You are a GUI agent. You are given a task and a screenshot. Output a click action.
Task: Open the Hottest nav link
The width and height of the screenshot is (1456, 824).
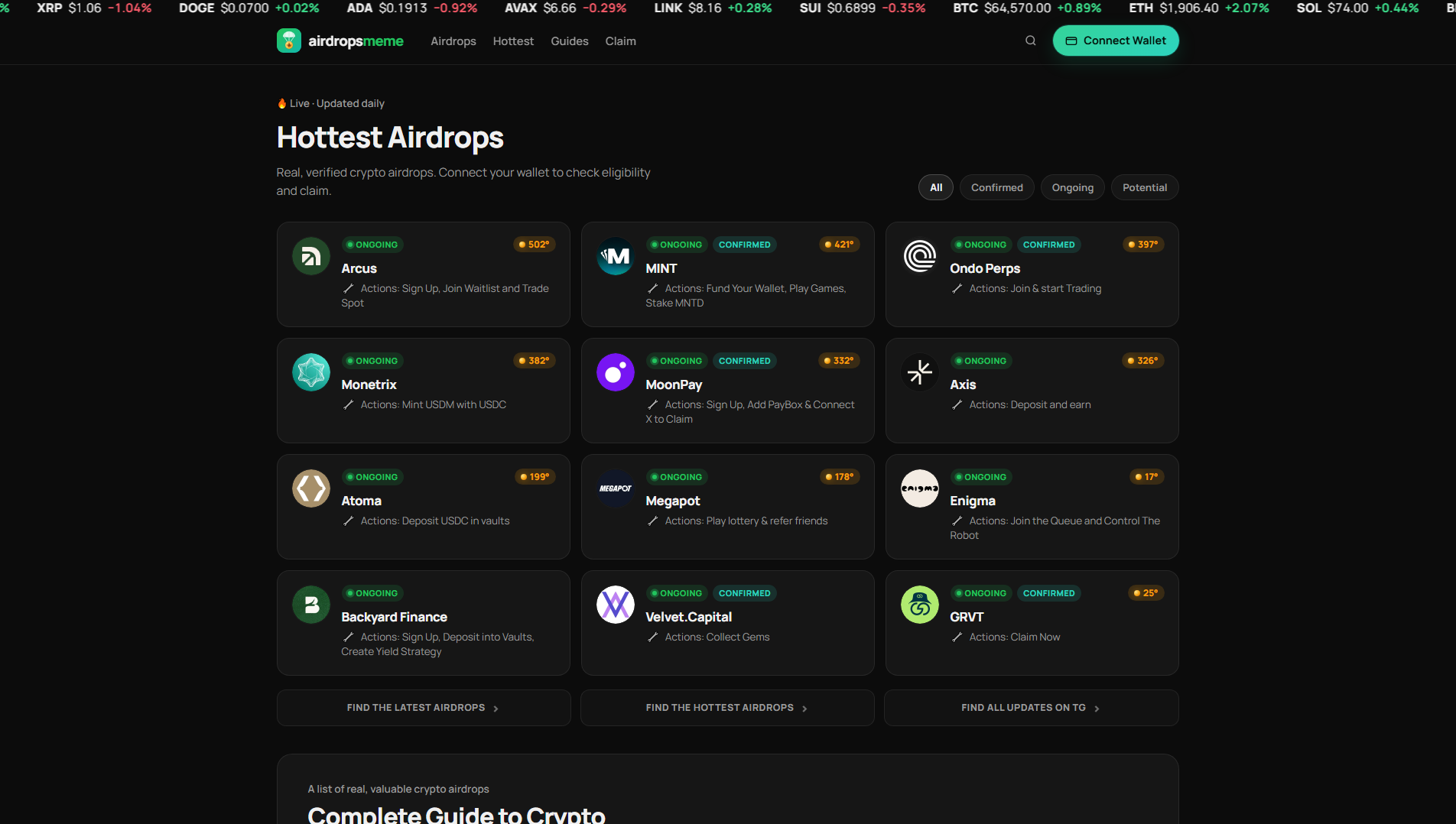point(513,41)
